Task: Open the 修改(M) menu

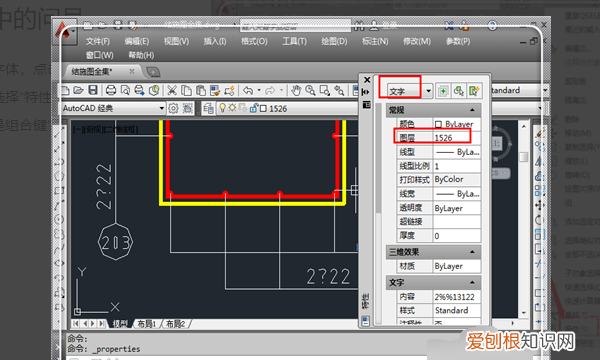Action: coord(417,41)
